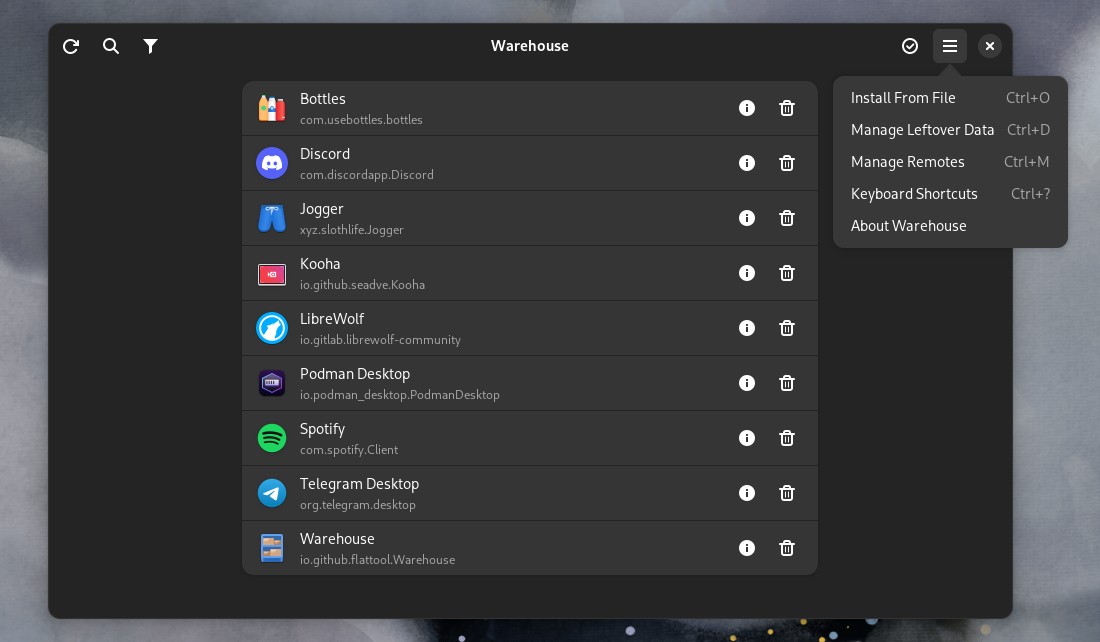Show info for LibreWolf
Viewport: 1100px width, 642px height.
747,328
